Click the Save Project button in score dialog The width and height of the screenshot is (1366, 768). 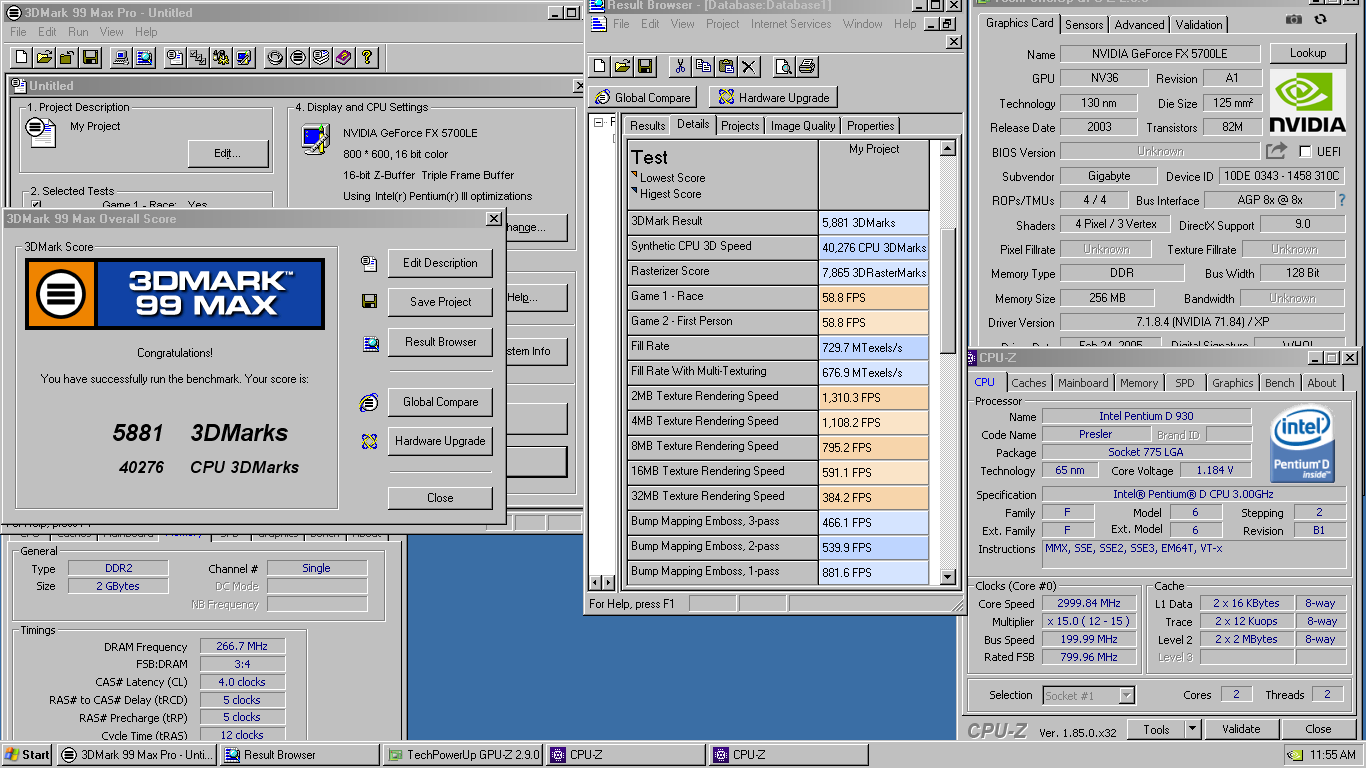(x=440, y=302)
